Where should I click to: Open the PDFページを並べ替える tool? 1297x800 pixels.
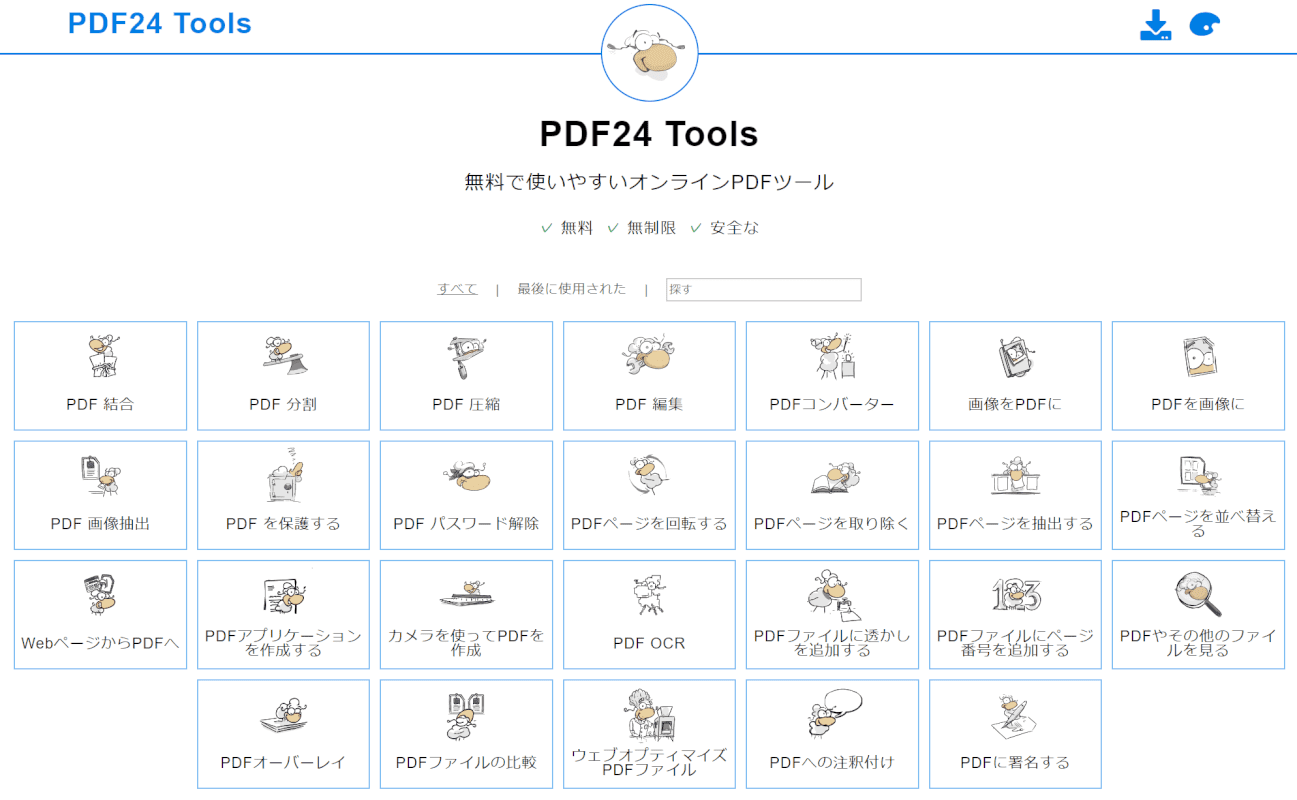click(1198, 495)
